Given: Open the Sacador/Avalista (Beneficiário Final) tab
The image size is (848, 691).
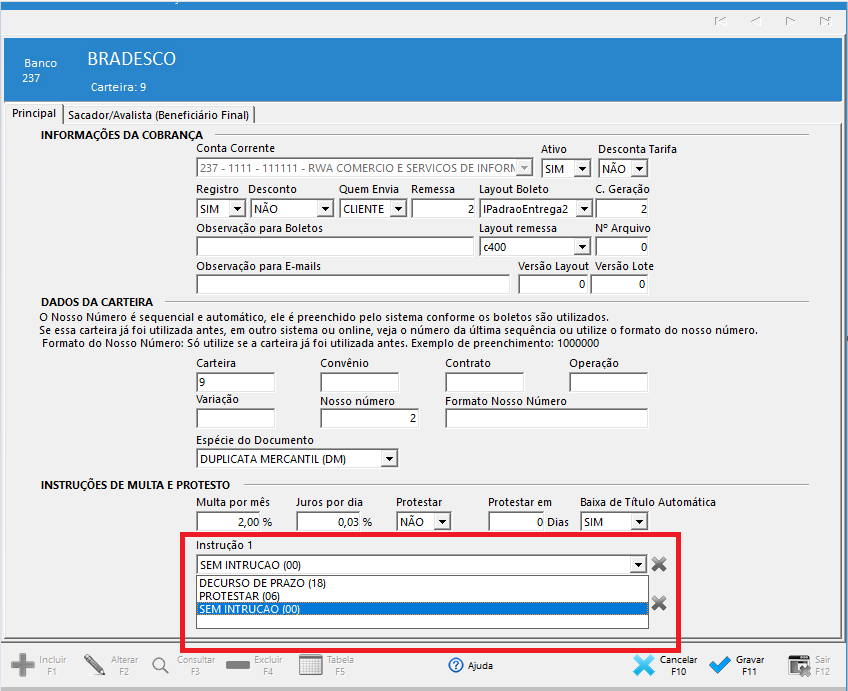Looking at the screenshot, I should [x=158, y=115].
